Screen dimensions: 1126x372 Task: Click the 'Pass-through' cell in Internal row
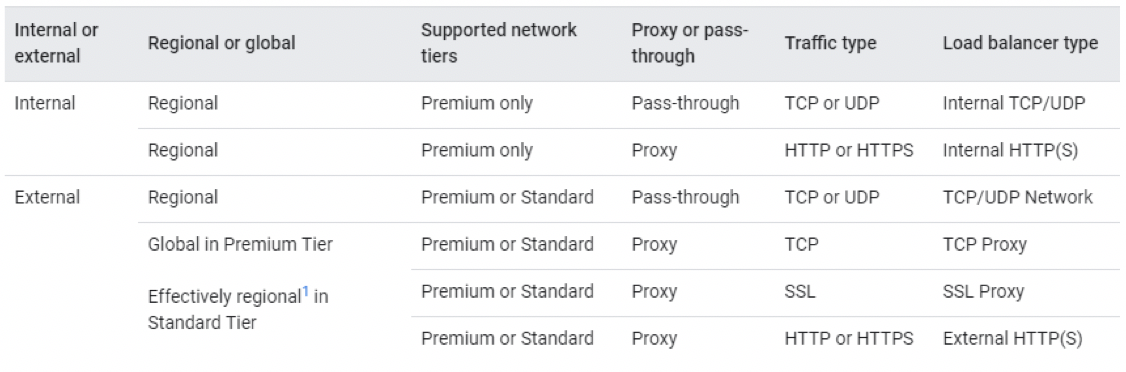(x=685, y=103)
